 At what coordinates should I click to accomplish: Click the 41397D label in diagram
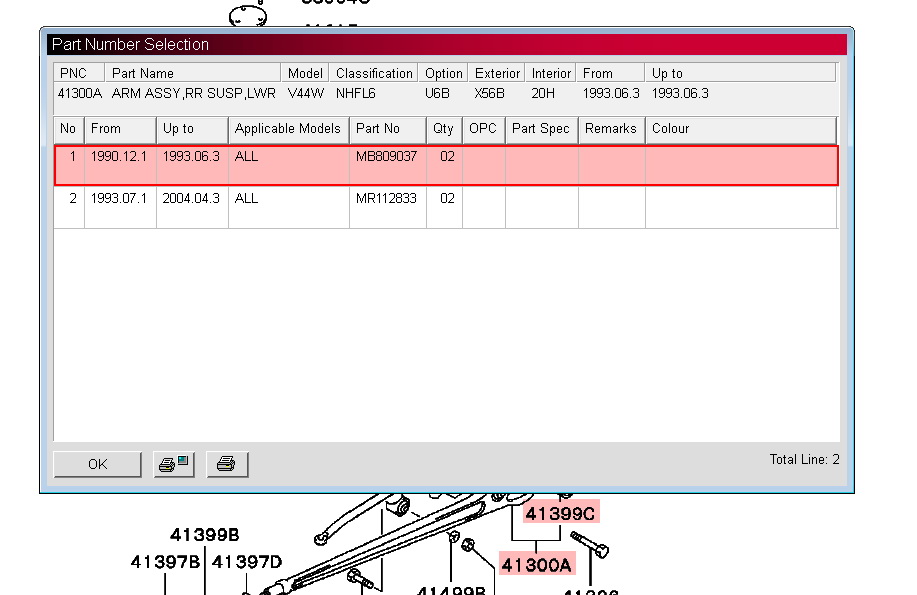click(x=247, y=562)
